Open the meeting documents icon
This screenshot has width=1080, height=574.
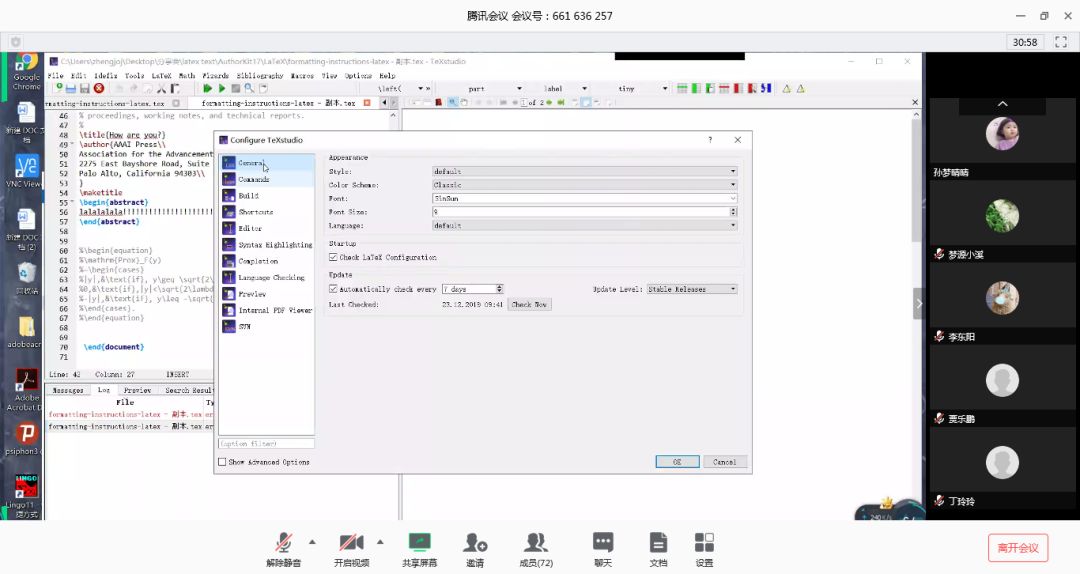(658, 543)
